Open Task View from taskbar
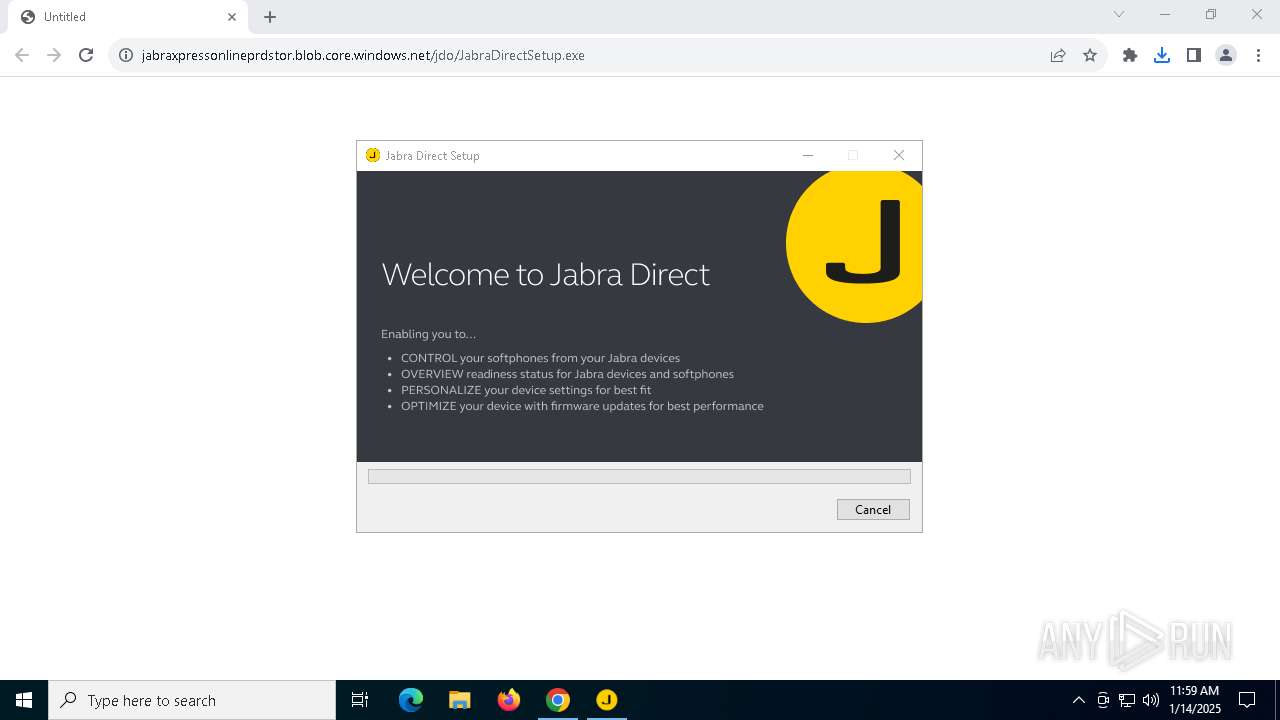Viewport: 1280px width, 720px height. pyautogui.click(x=360, y=700)
